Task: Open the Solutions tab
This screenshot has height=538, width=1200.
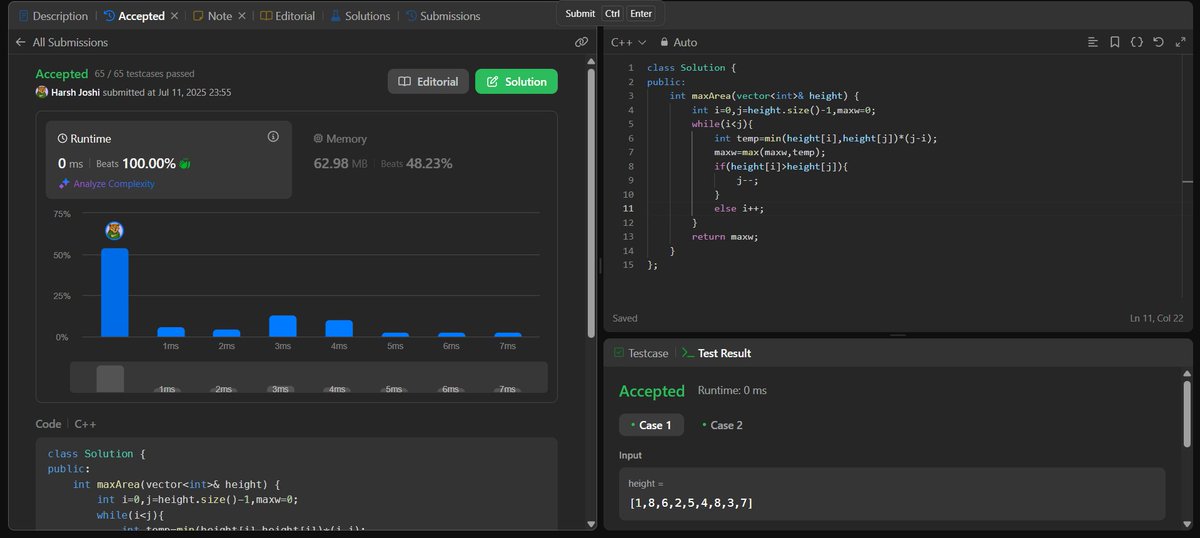Action: 359,16
